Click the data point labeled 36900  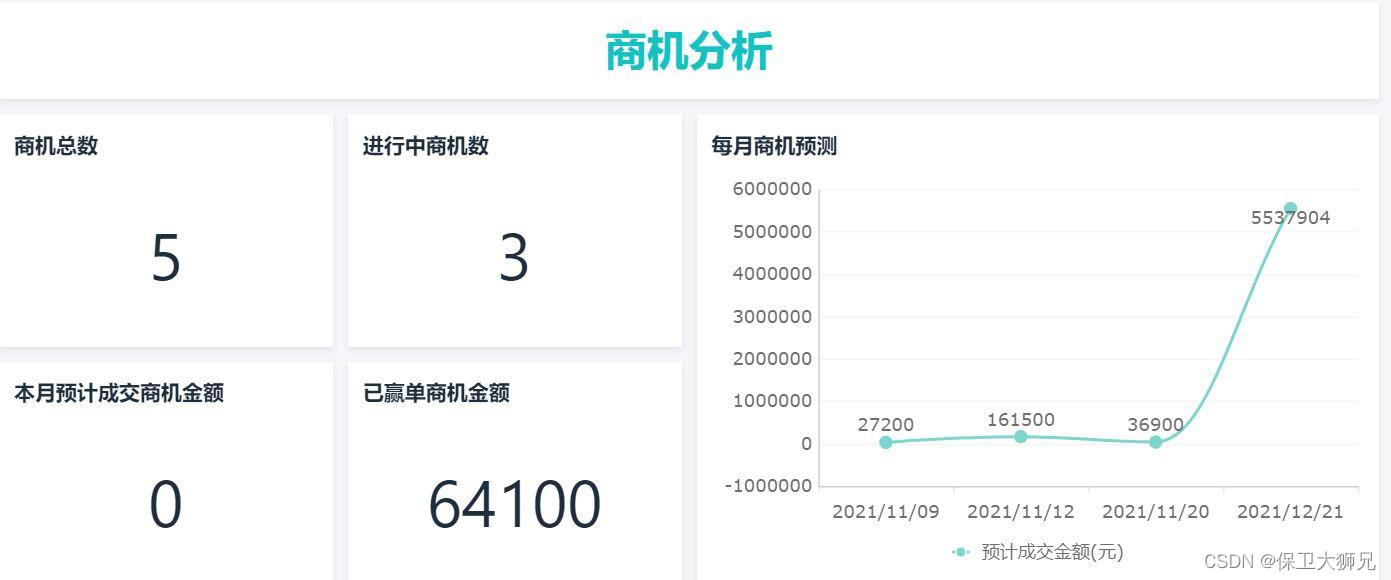(1156, 442)
